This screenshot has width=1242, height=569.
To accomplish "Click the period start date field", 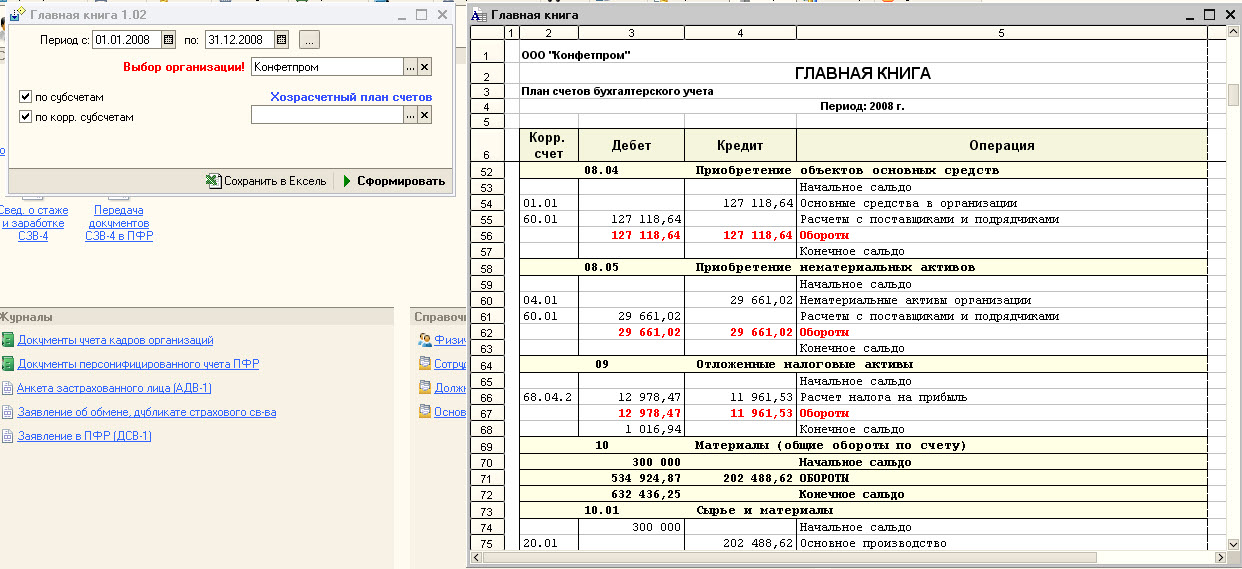I will click(127, 40).
